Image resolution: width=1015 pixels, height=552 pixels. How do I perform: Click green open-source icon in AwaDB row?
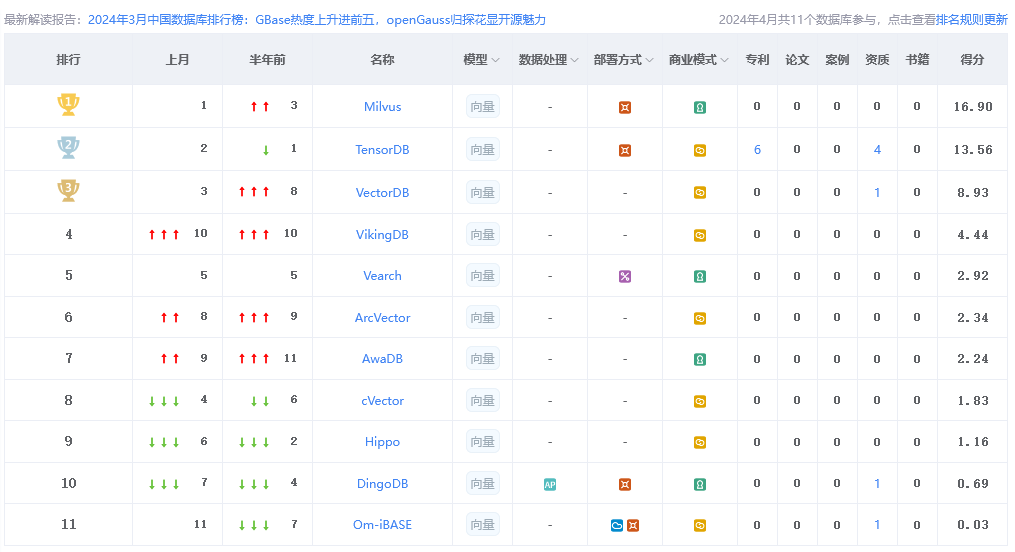(700, 359)
